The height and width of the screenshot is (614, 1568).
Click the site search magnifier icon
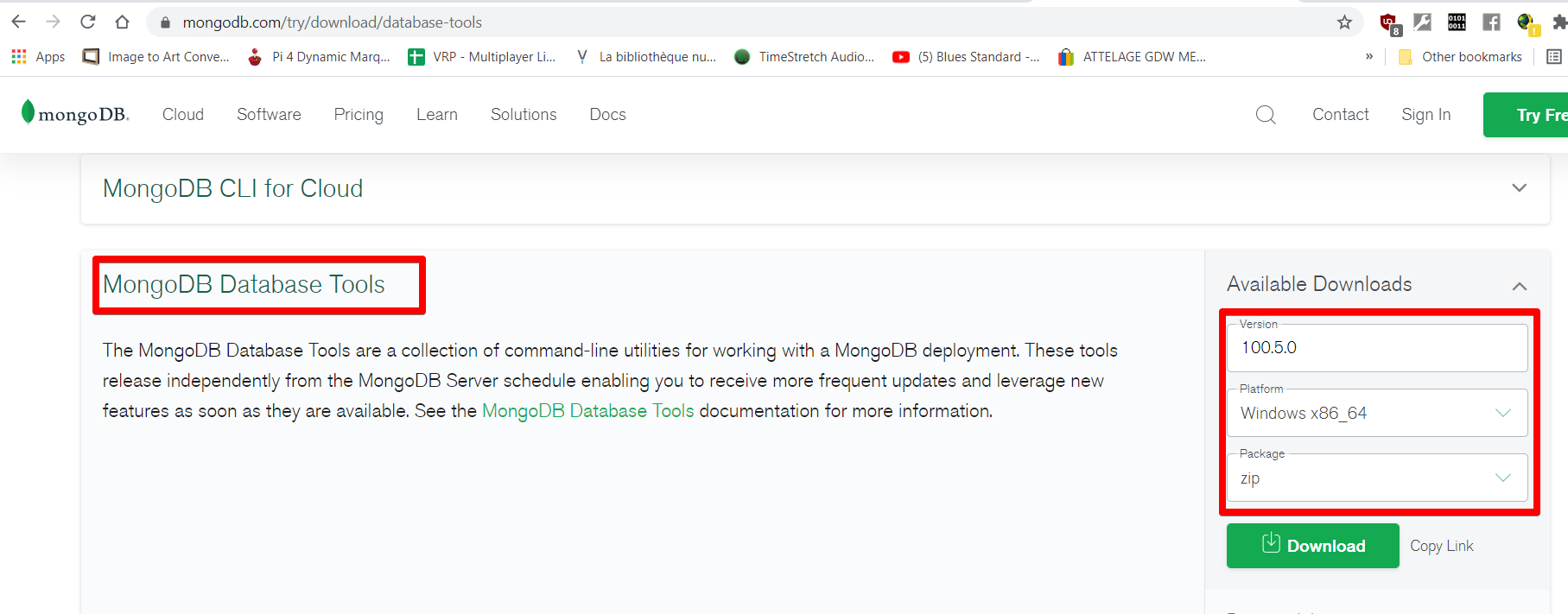click(1266, 115)
